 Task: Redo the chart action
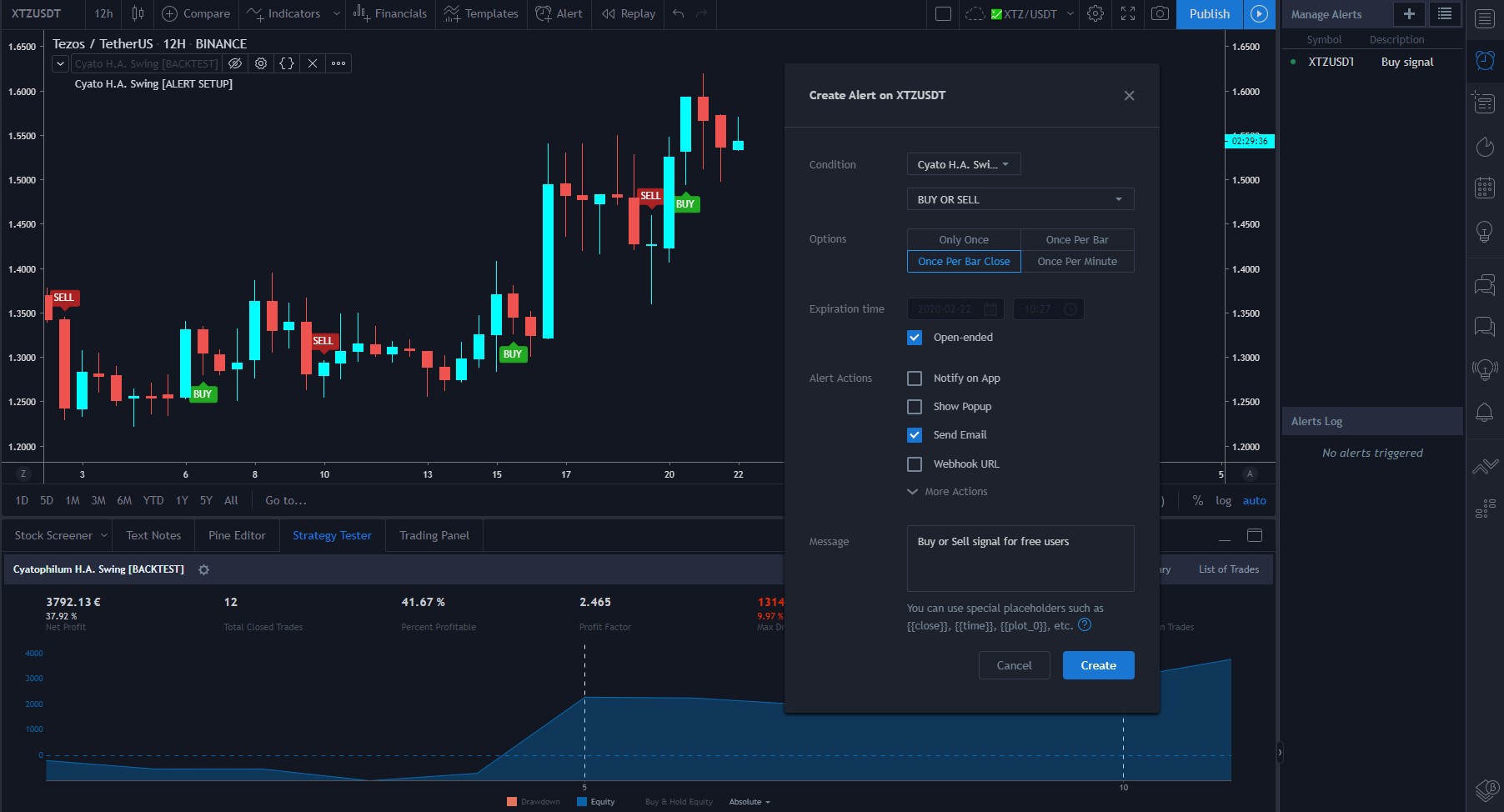pyautogui.click(x=701, y=13)
